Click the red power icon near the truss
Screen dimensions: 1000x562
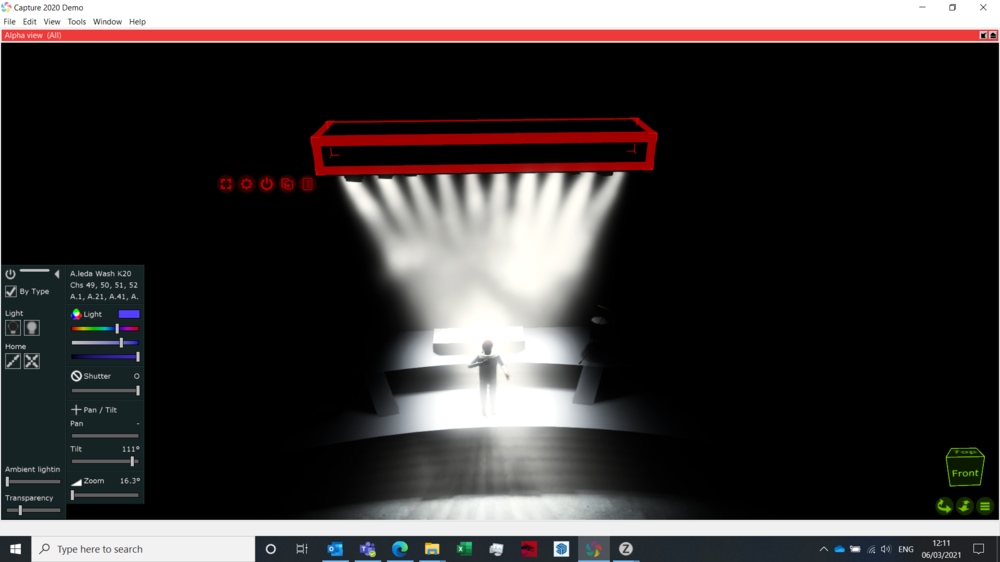pyautogui.click(x=267, y=184)
